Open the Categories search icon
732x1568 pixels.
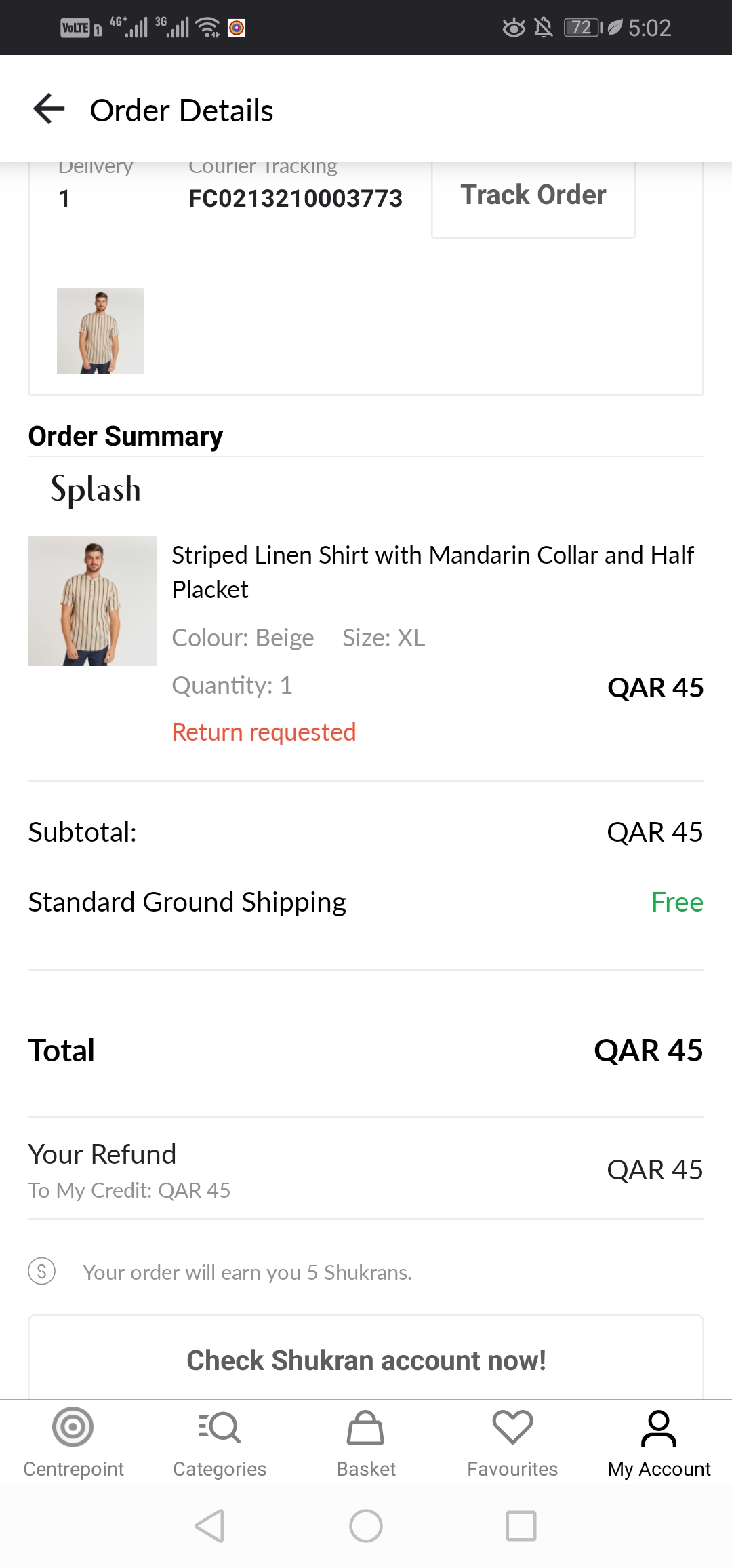(x=220, y=1427)
